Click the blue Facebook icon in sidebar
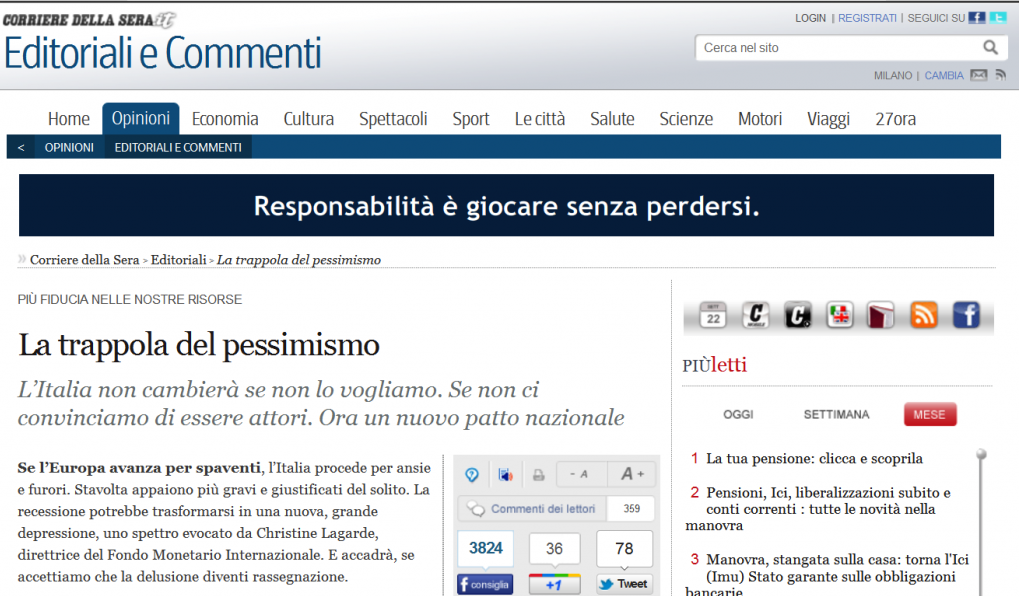1019x596 pixels. coord(966,315)
